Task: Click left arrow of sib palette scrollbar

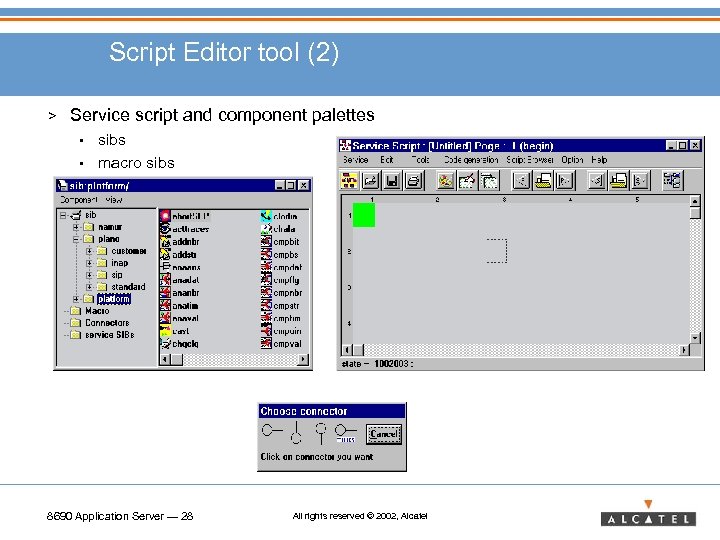Action: [165, 360]
